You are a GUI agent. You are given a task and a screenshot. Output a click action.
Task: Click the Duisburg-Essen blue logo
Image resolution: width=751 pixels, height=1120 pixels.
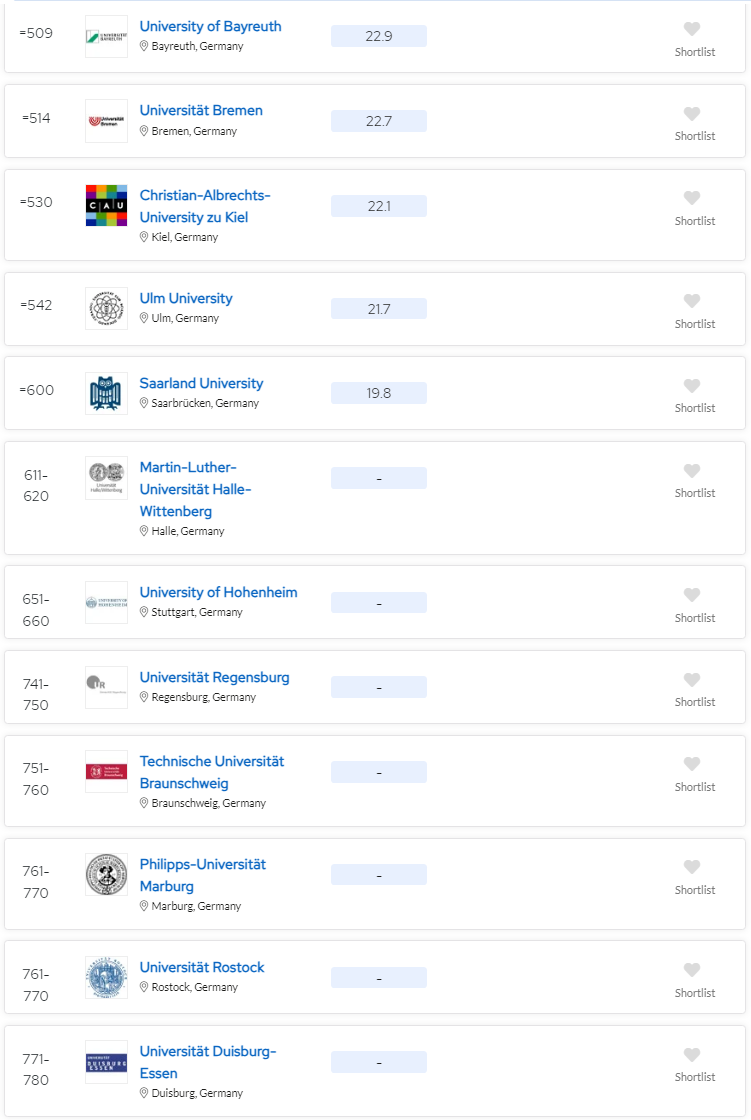[106, 1062]
